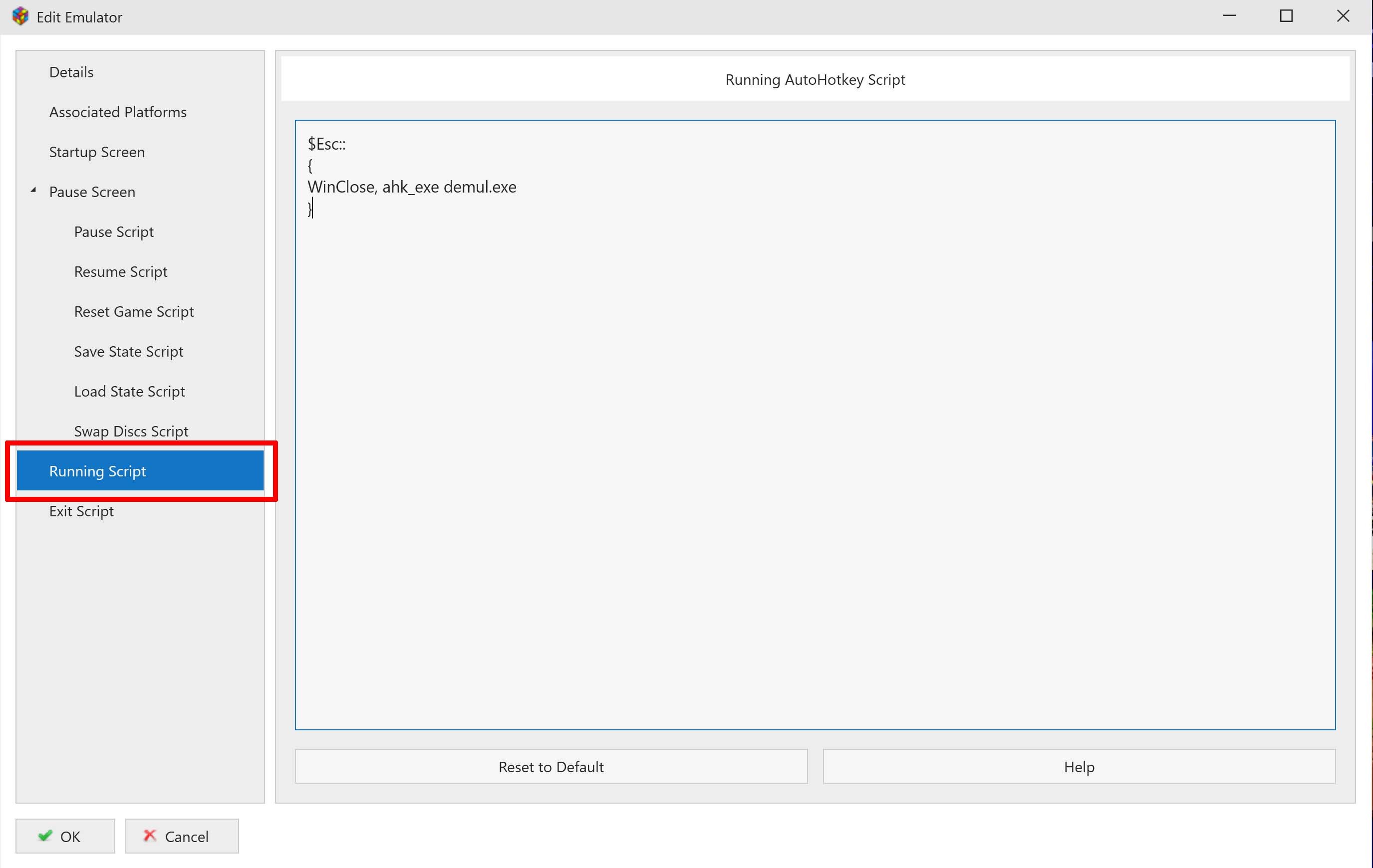Click the Reset to Default button
This screenshot has width=1373, height=868.
pyautogui.click(x=551, y=767)
